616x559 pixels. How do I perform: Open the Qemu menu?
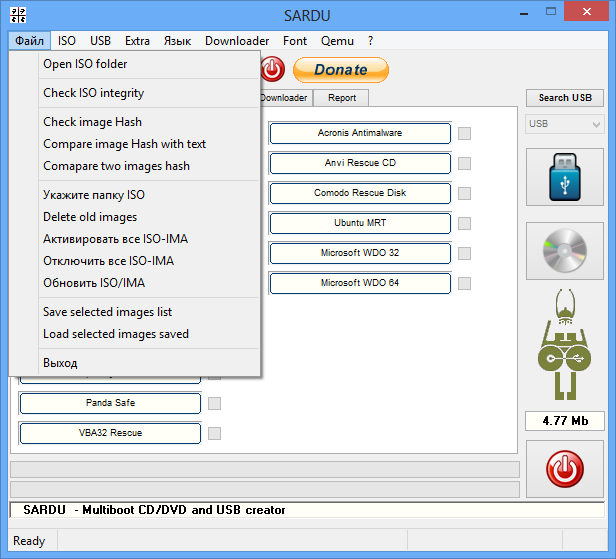click(x=337, y=40)
